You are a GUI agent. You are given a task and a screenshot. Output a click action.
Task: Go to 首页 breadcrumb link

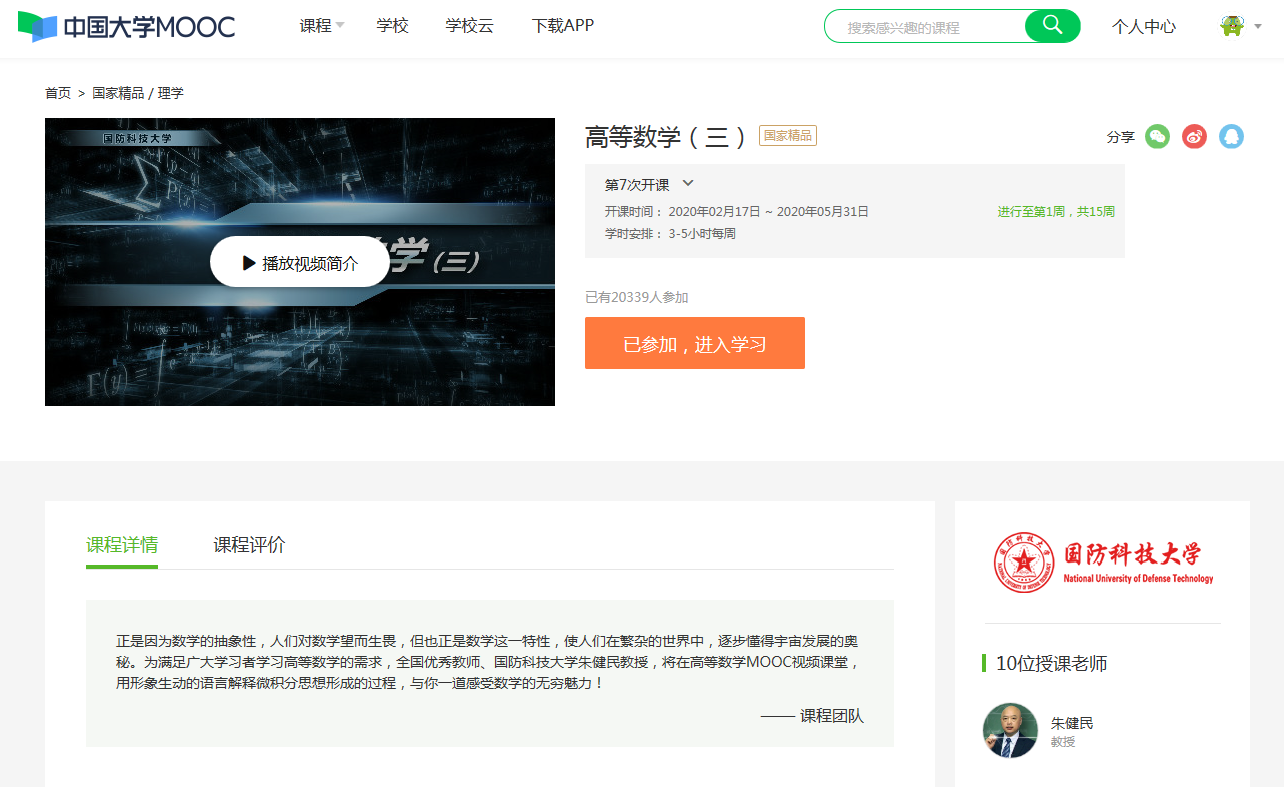[x=58, y=93]
